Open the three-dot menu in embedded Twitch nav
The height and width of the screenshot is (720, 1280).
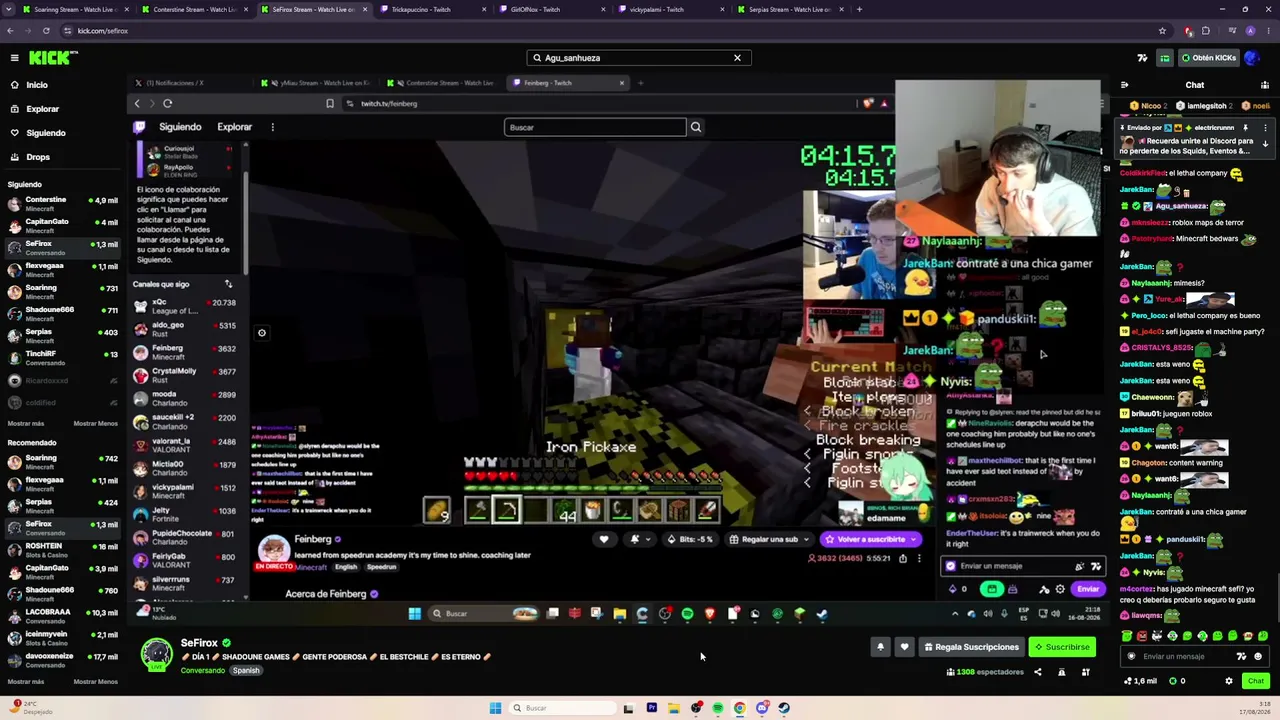coord(272,127)
